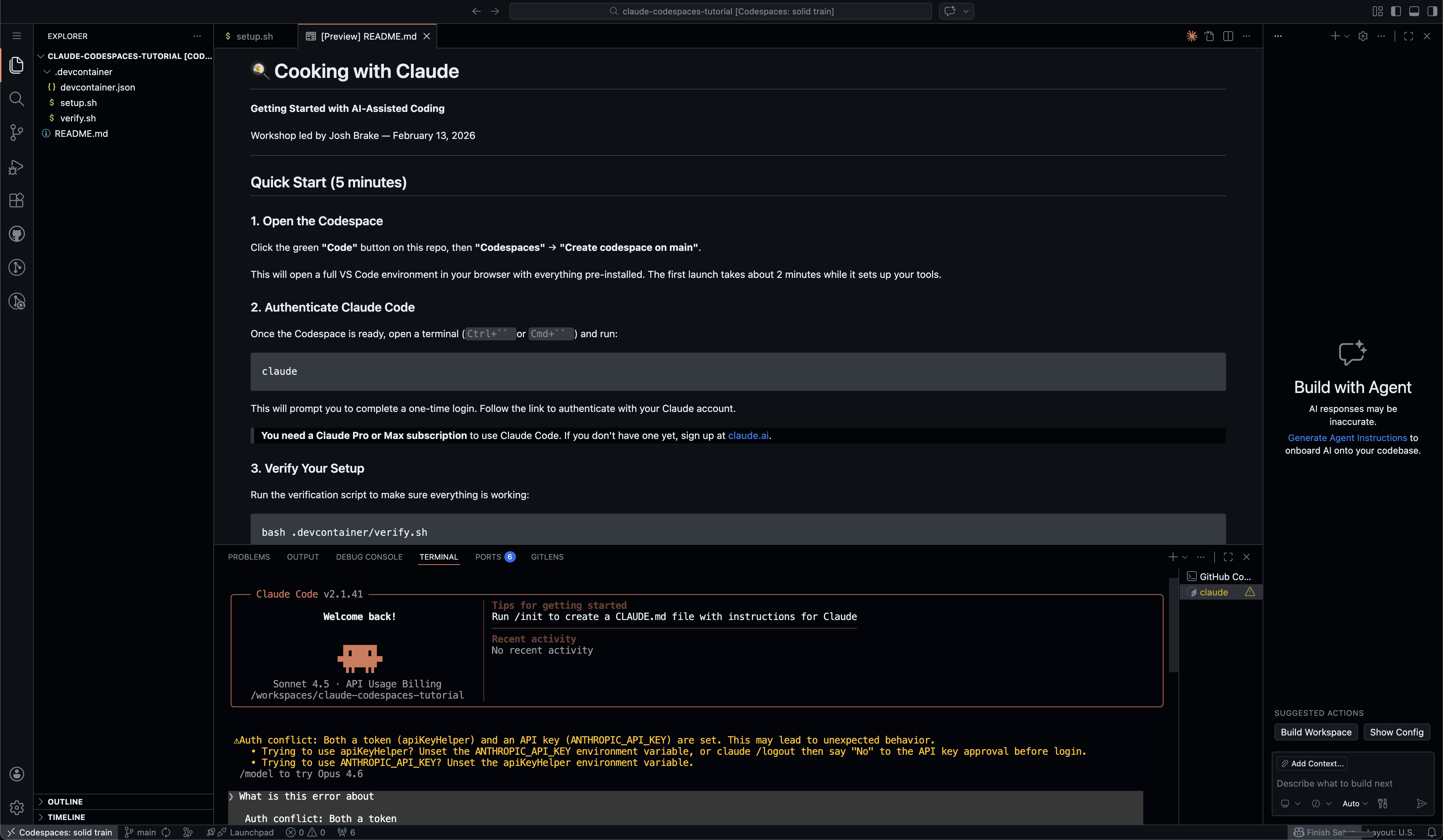Switch to the OUTPUT panel tab

tap(303, 556)
